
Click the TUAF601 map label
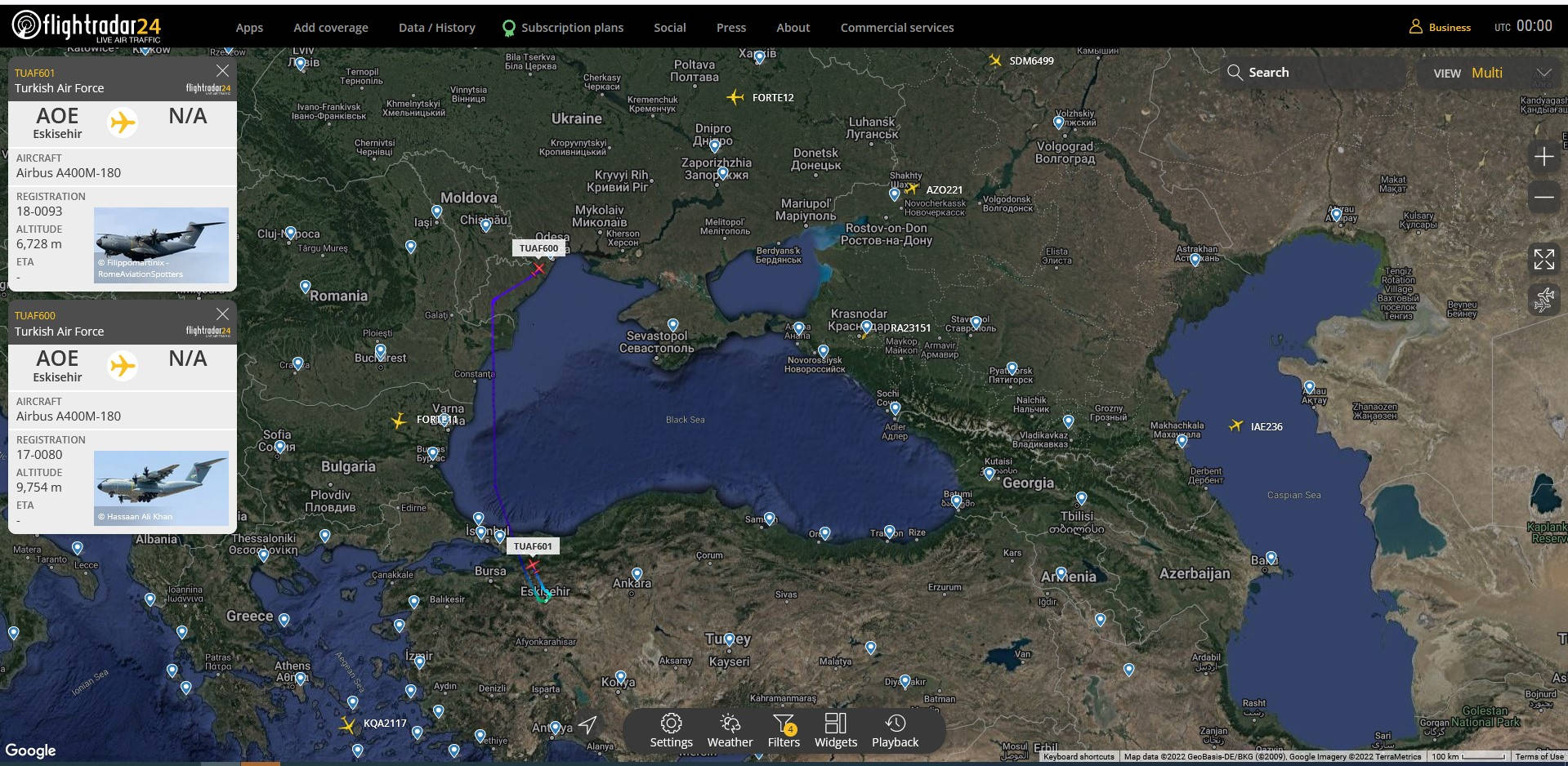pos(533,546)
